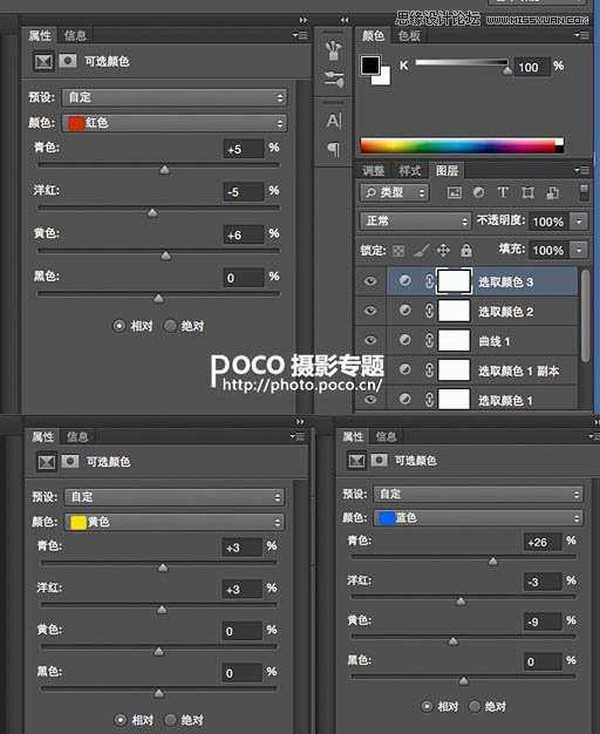Click the layers panel vertical scrollbar
Viewport: 600px width, 734px height.
[x=585, y=315]
